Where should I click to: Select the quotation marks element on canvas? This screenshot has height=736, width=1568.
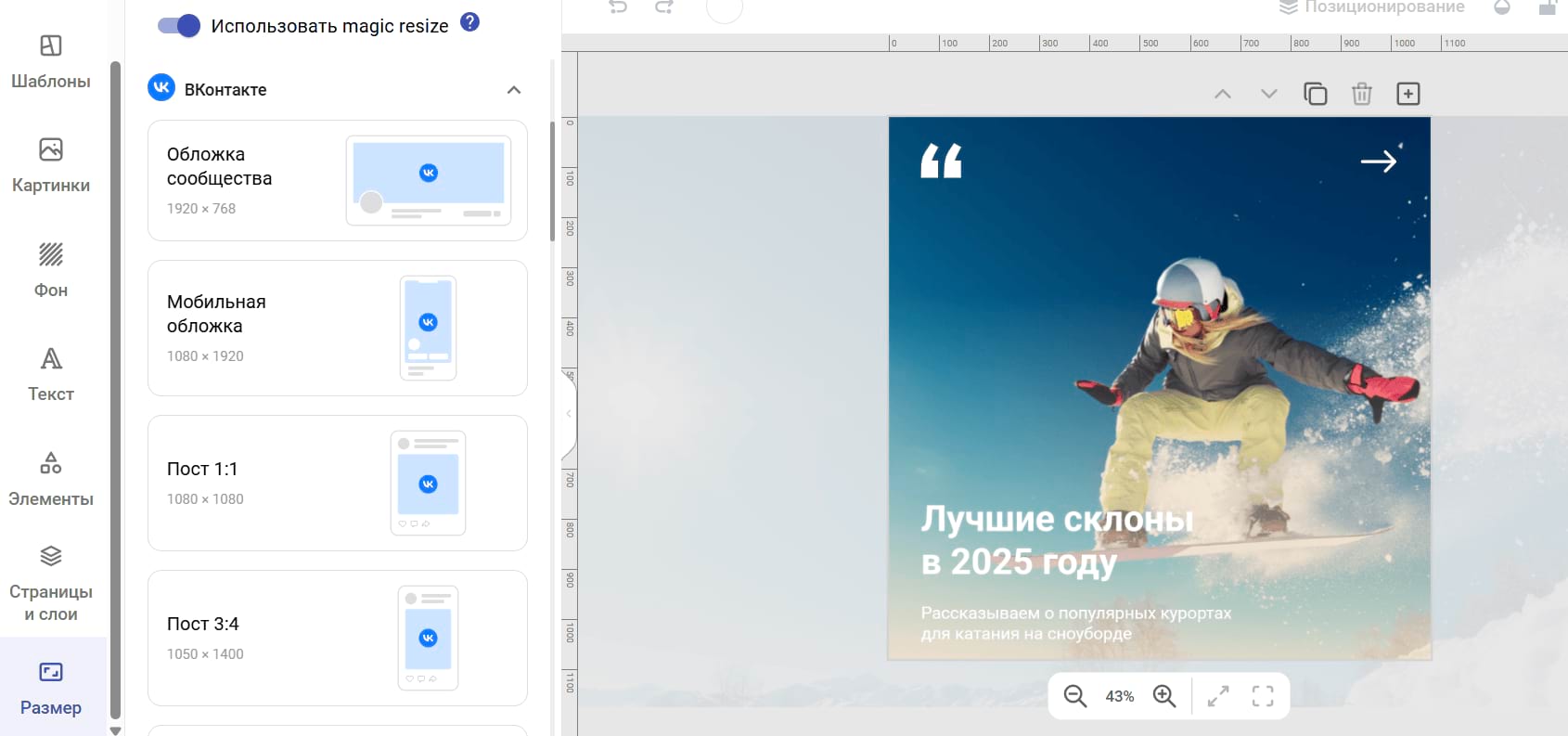click(x=941, y=161)
